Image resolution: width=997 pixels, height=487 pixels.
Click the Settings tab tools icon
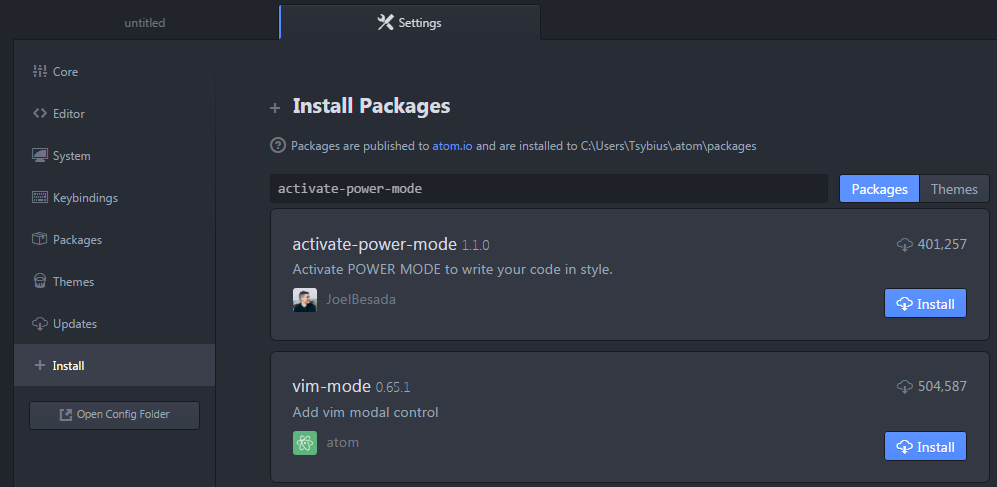(x=385, y=23)
